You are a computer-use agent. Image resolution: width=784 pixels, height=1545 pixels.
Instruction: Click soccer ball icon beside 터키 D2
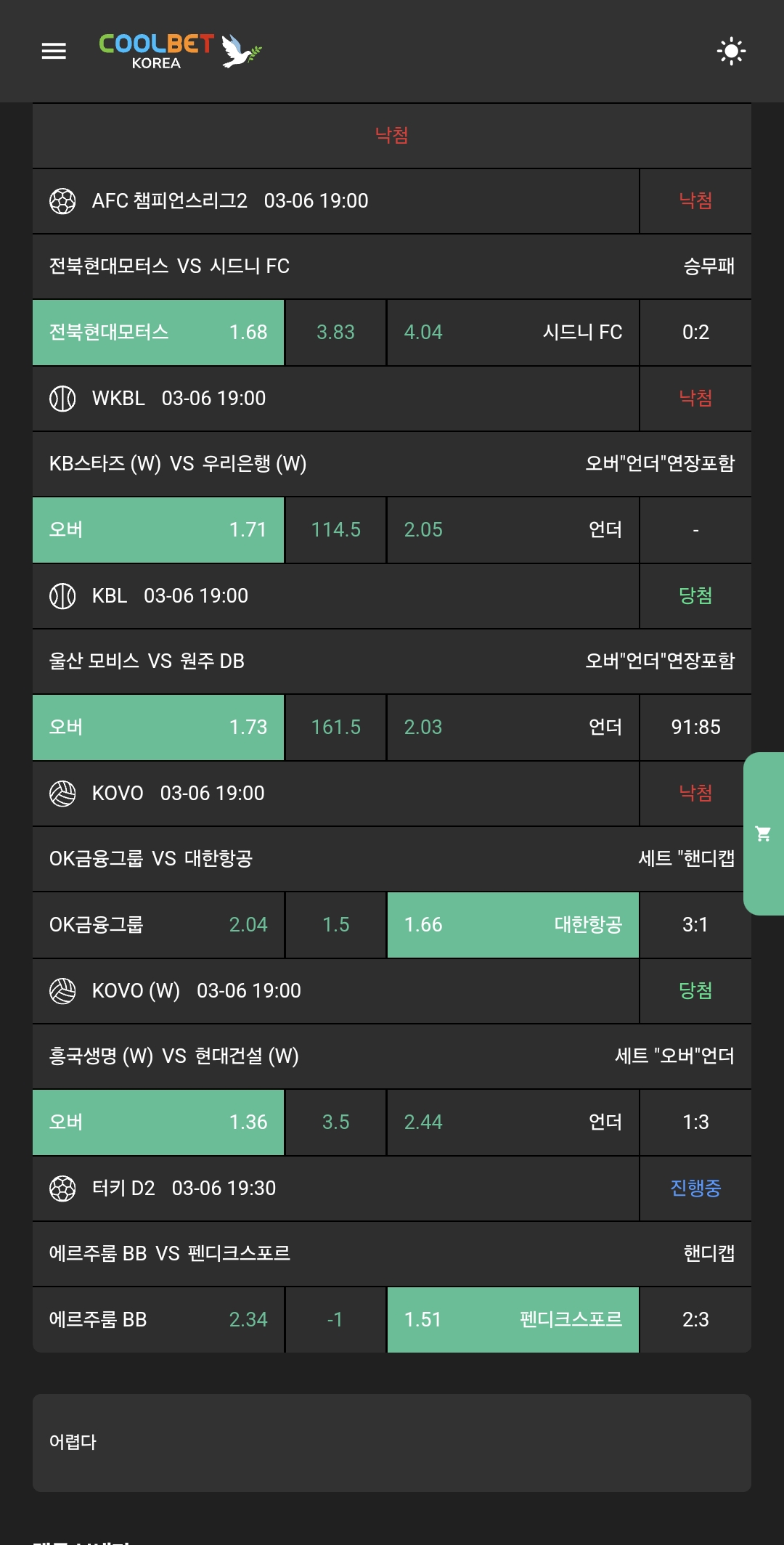(x=62, y=1189)
